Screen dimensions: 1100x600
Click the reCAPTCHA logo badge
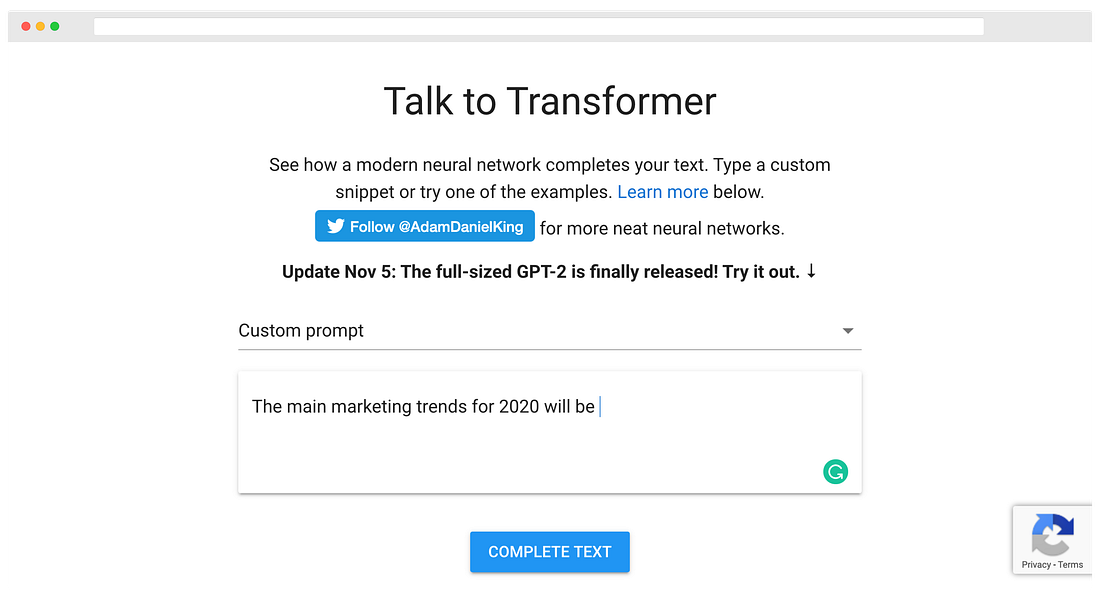1052,535
